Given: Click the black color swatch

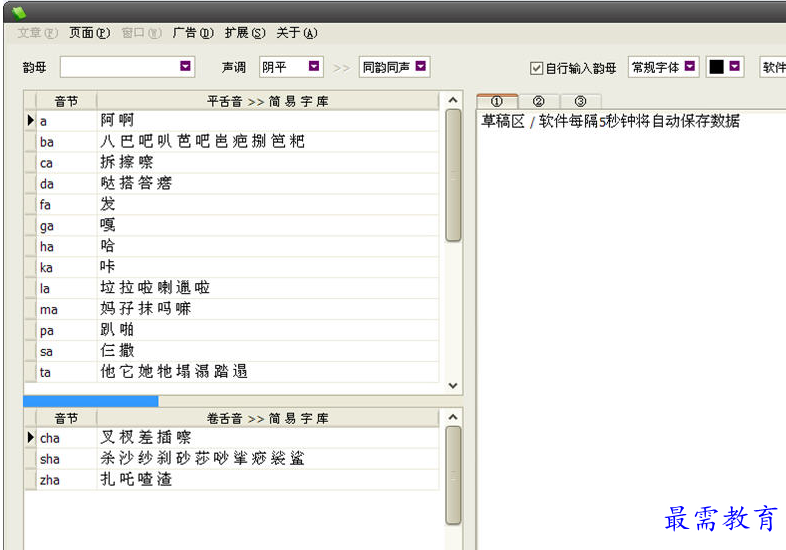Looking at the screenshot, I should click(716, 67).
